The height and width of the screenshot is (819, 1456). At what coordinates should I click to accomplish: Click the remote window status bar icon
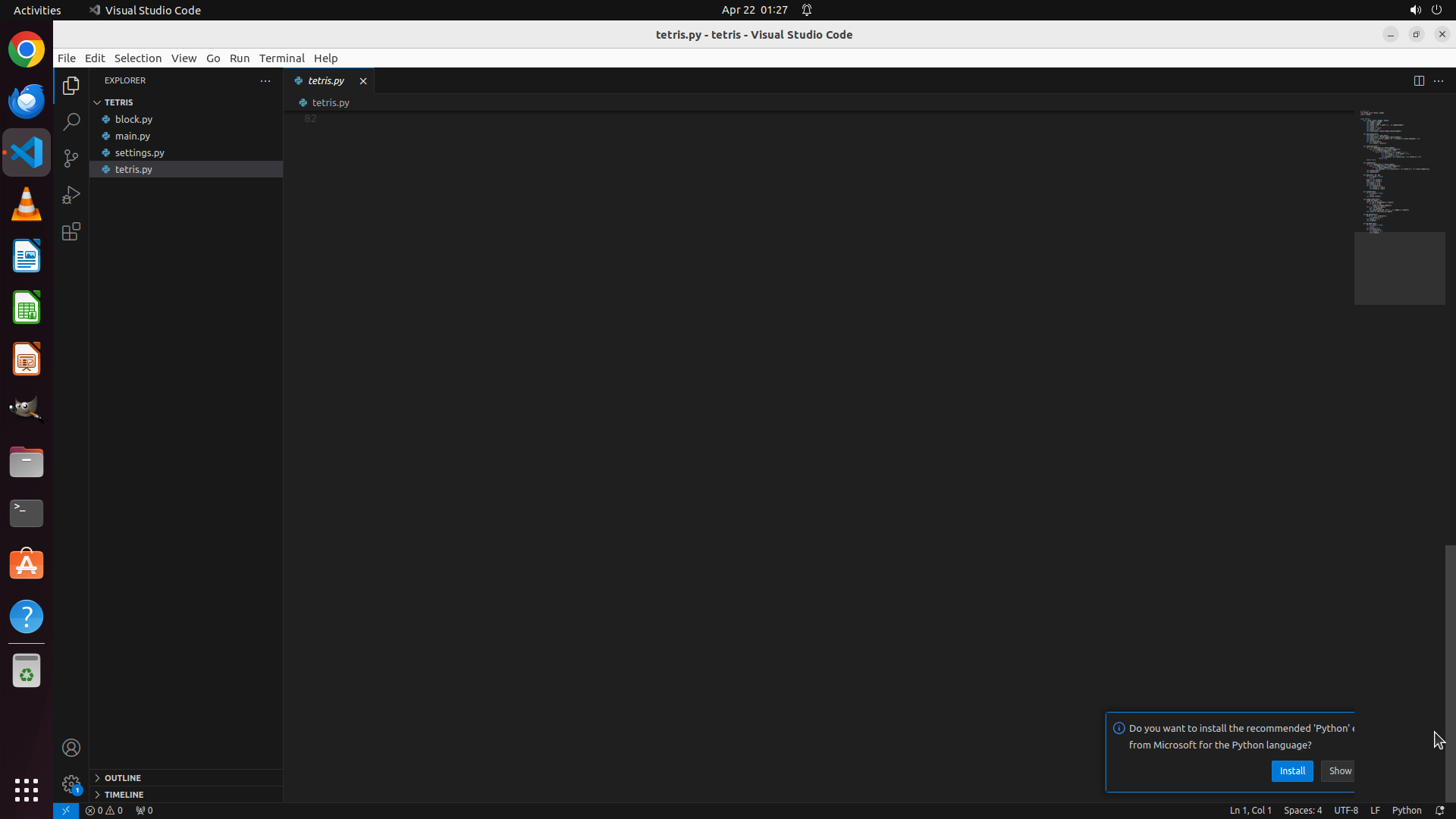(x=66, y=810)
